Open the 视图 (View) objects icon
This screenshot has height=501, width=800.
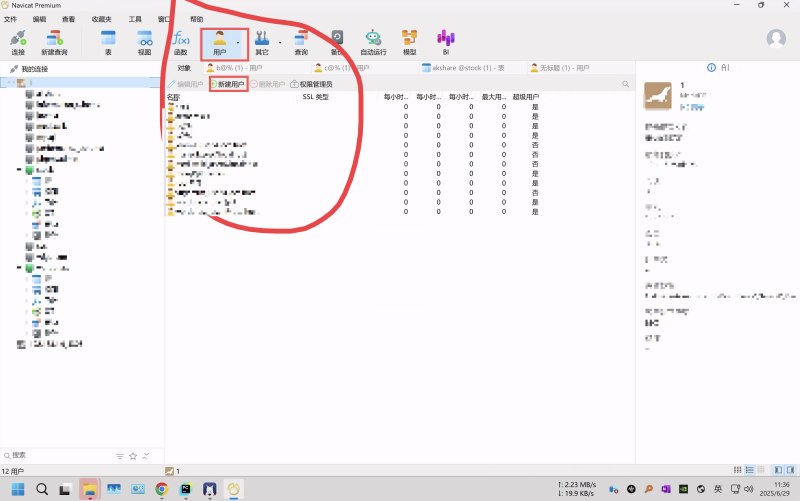(x=144, y=41)
